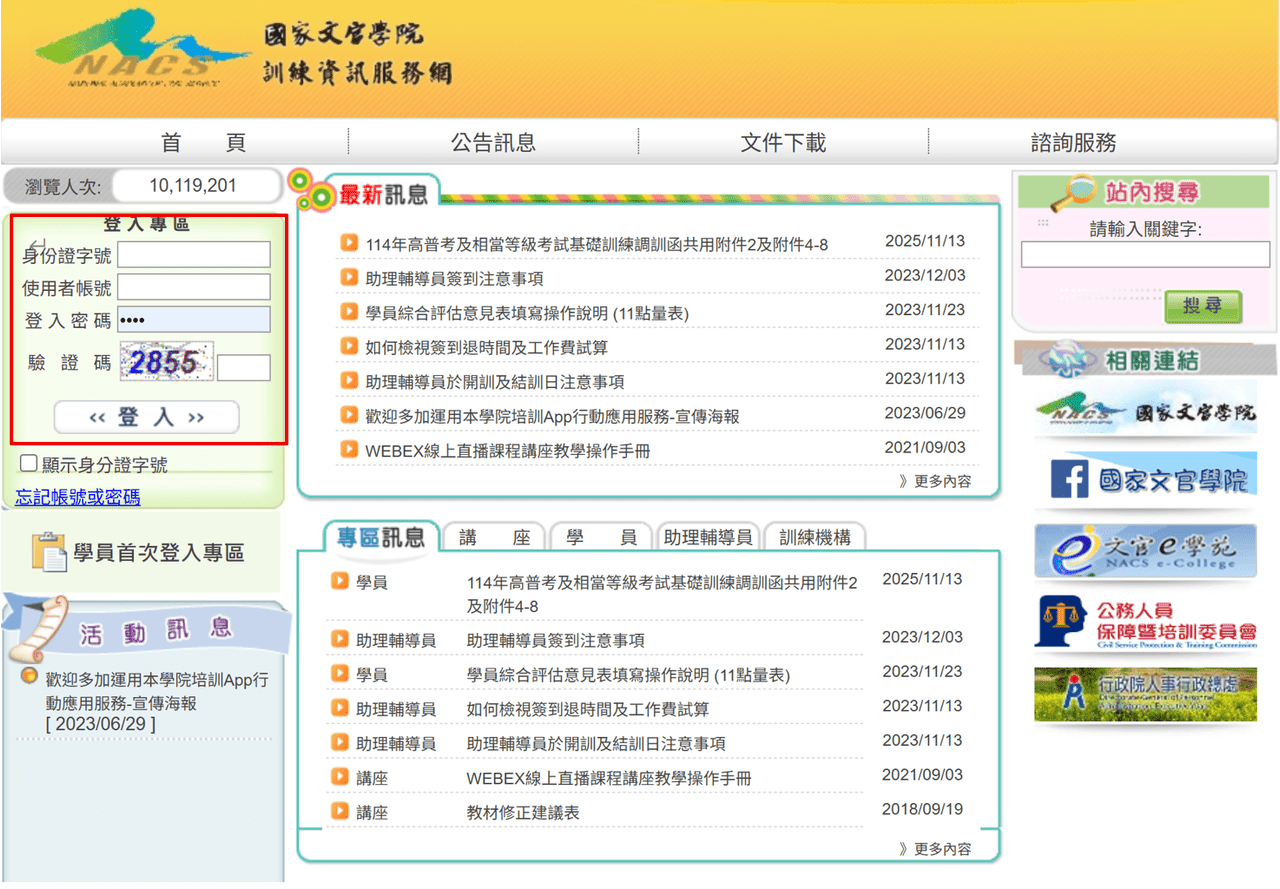
Task: Open 公務人員保障暨培訓委員會 banner
Action: click(x=1145, y=622)
